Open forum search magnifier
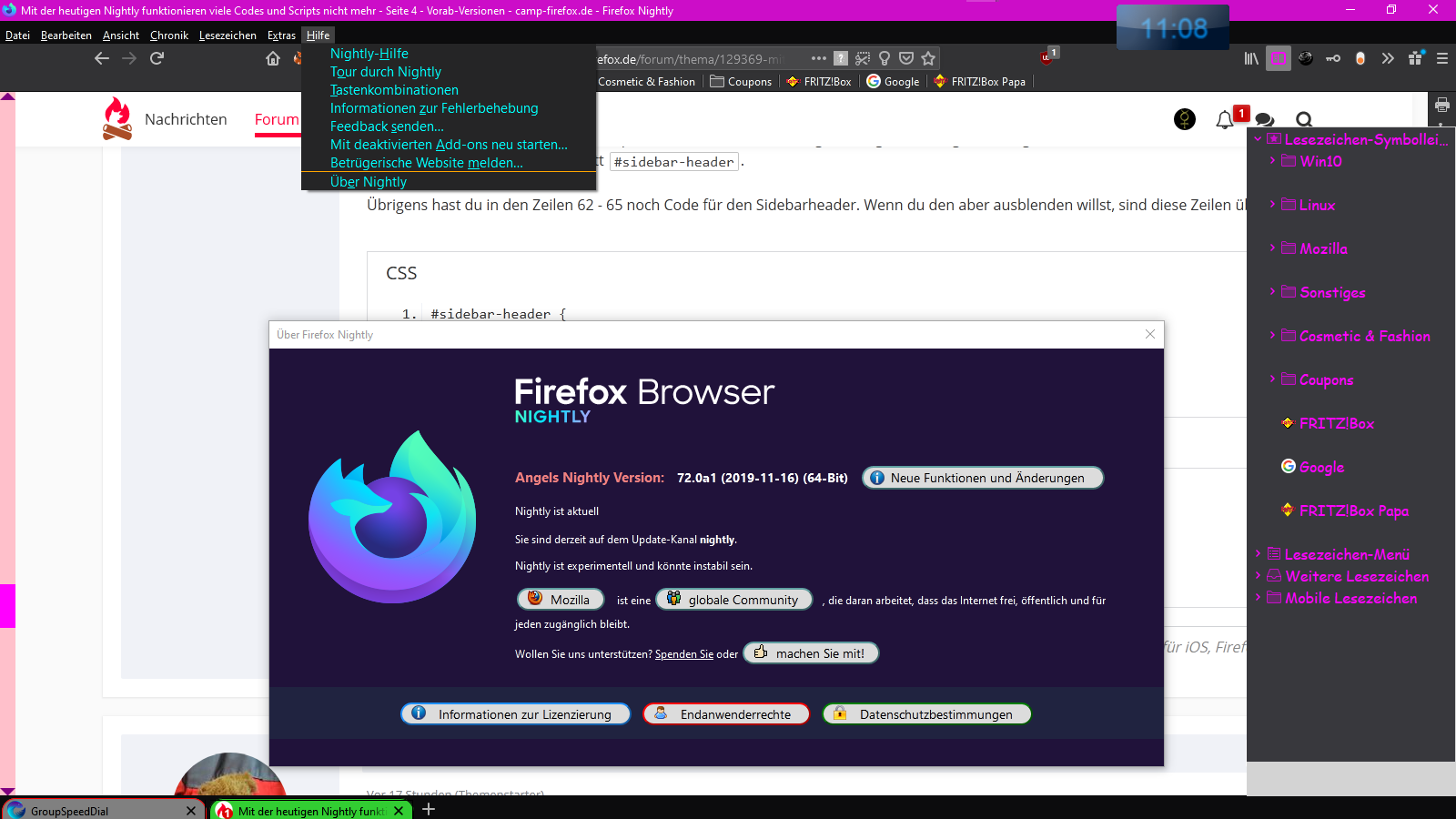 (1304, 119)
